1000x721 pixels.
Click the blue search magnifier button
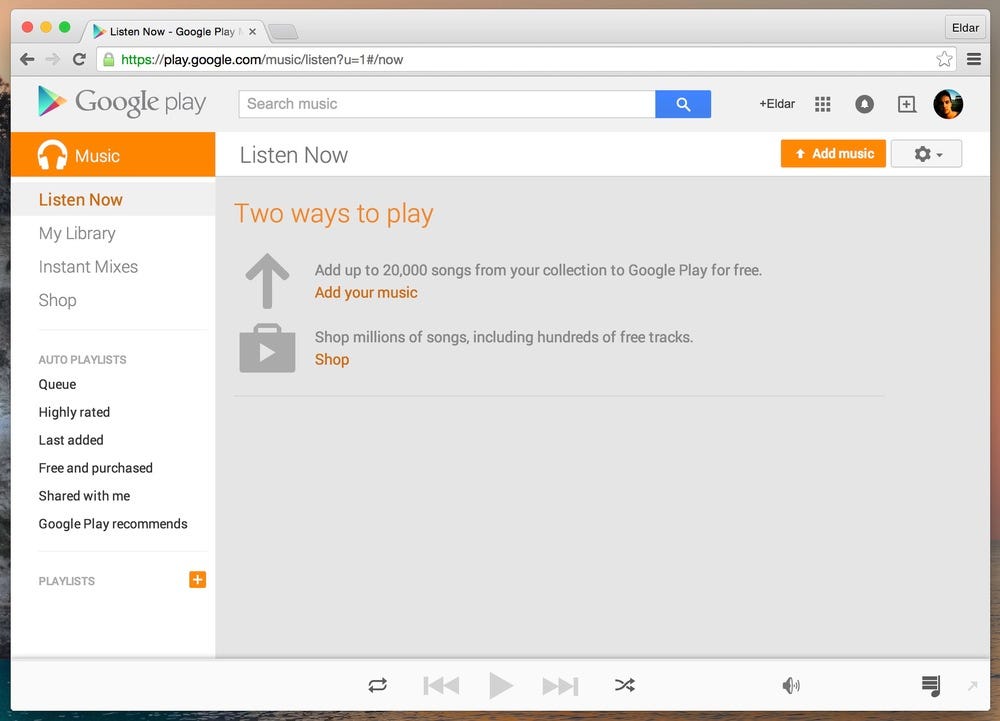682,104
